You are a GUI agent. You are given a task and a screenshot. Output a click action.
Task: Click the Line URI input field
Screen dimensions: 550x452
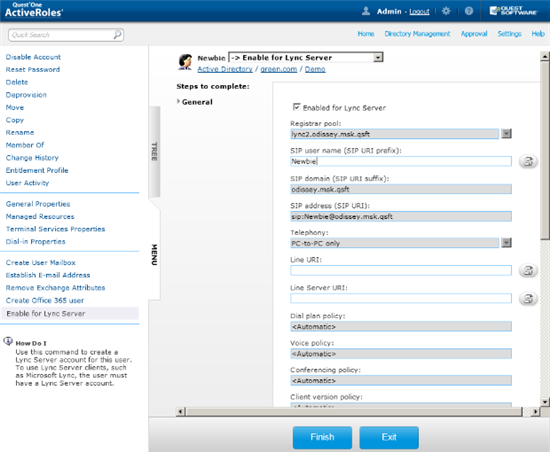click(401, 270)
